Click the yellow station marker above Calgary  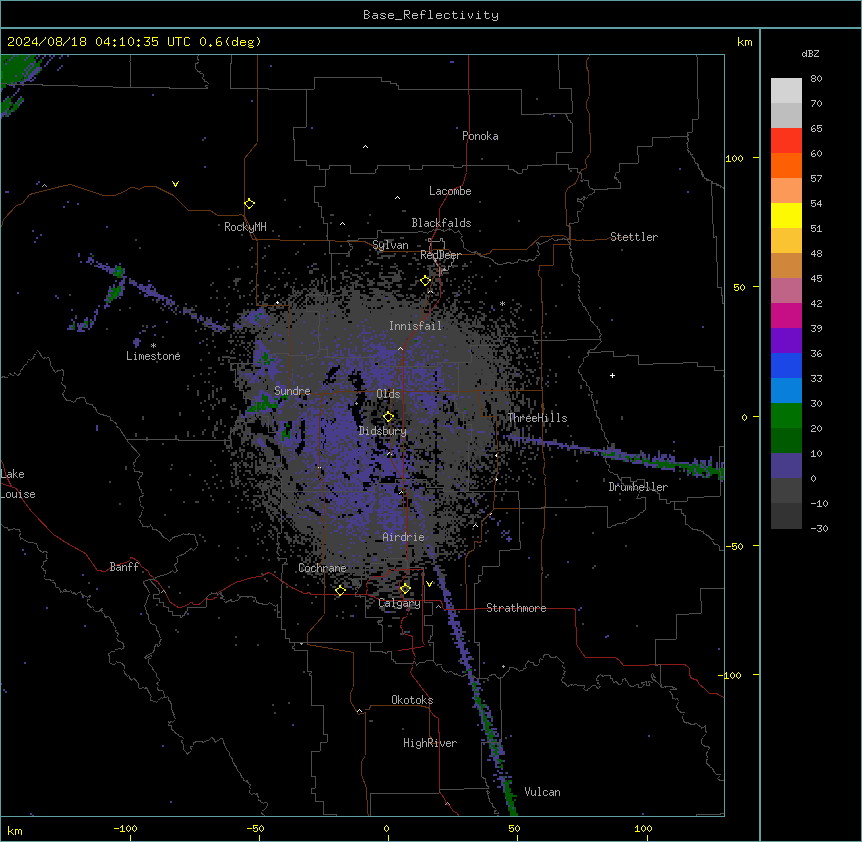click(405, 588)
